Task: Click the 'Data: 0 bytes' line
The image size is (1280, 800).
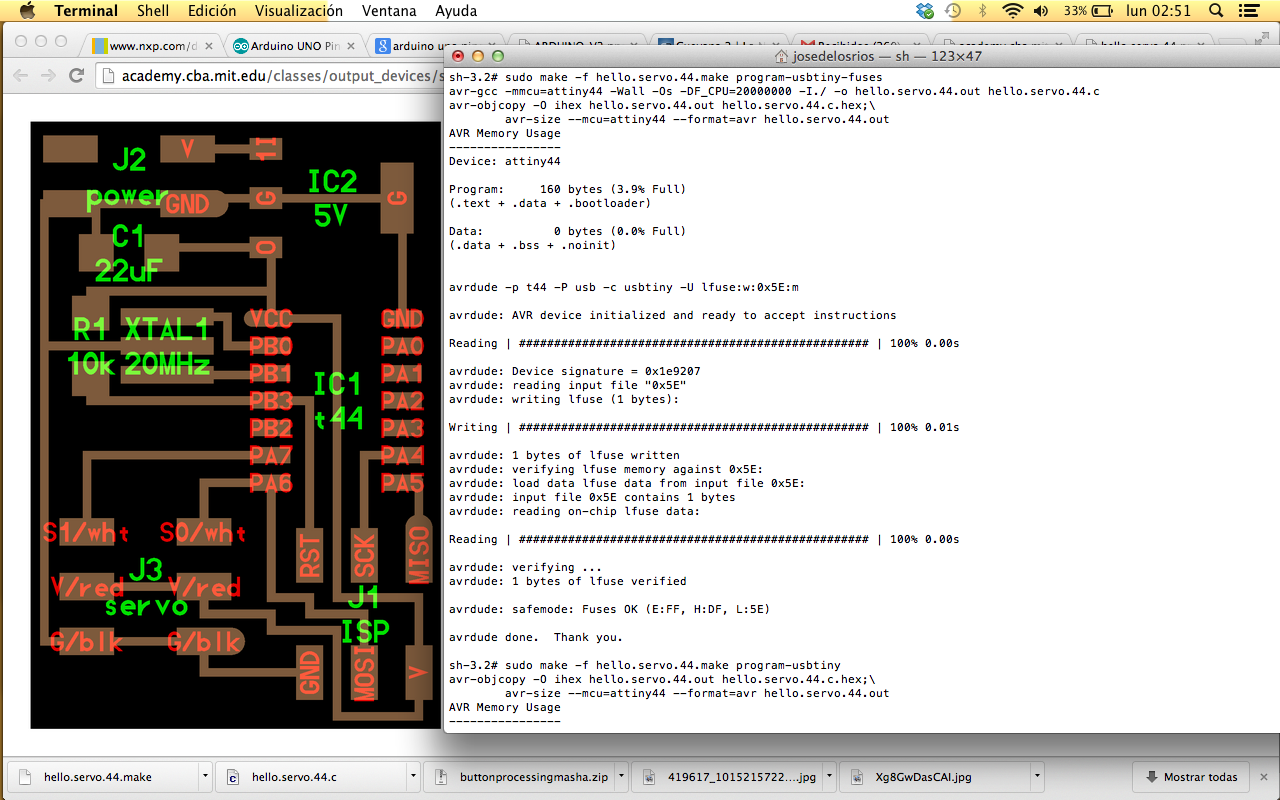Action: pos(568,231)
